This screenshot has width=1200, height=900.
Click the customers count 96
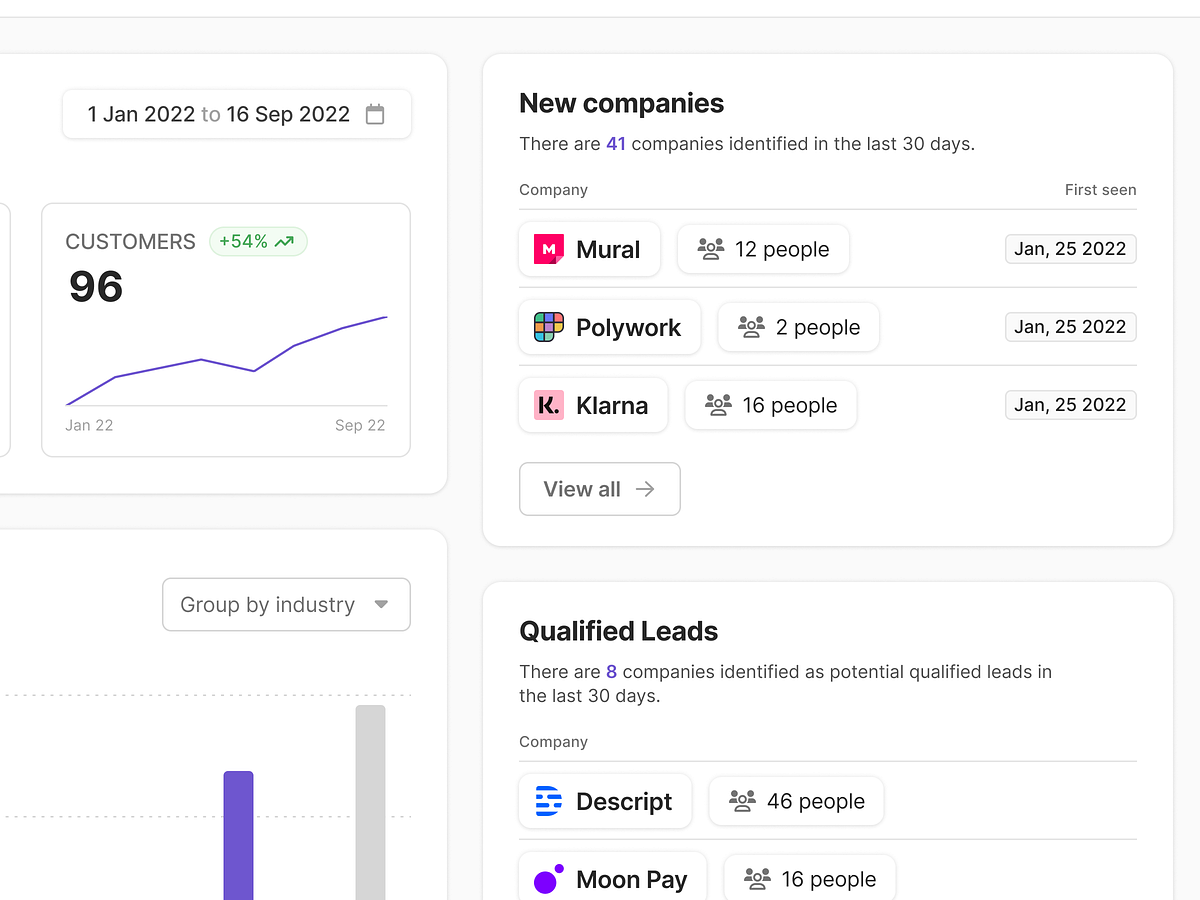tap(96, 287)
